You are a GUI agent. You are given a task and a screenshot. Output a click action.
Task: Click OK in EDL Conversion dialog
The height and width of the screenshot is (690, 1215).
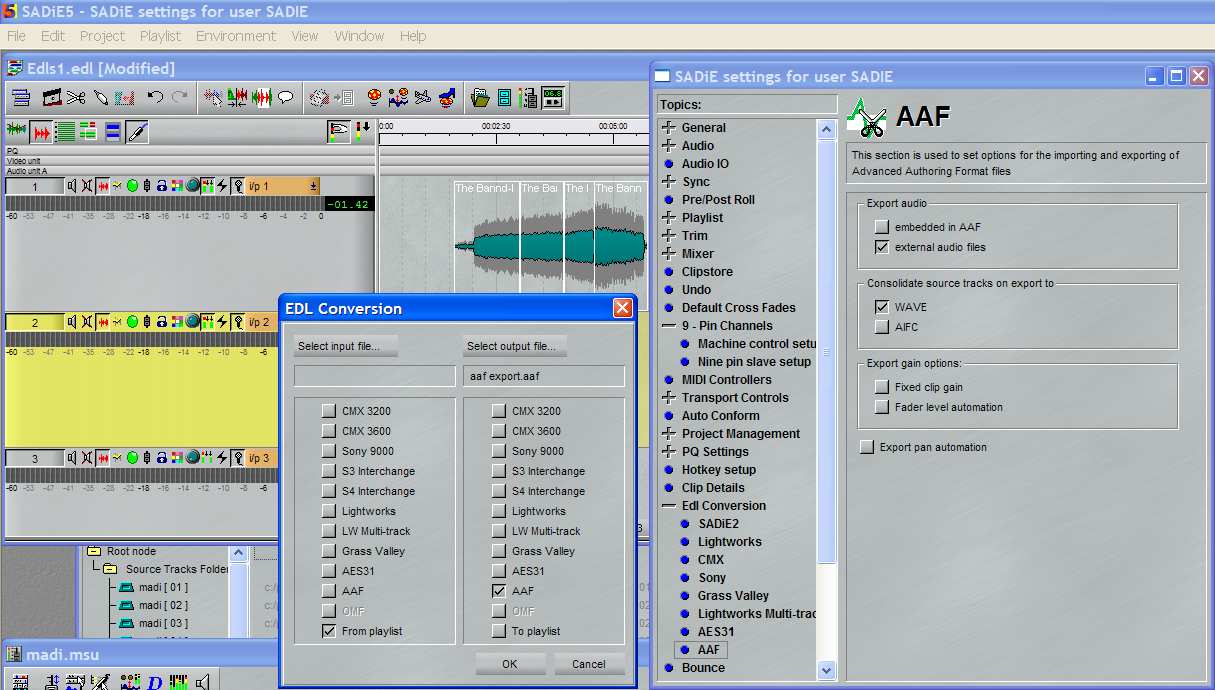(510, 664)
